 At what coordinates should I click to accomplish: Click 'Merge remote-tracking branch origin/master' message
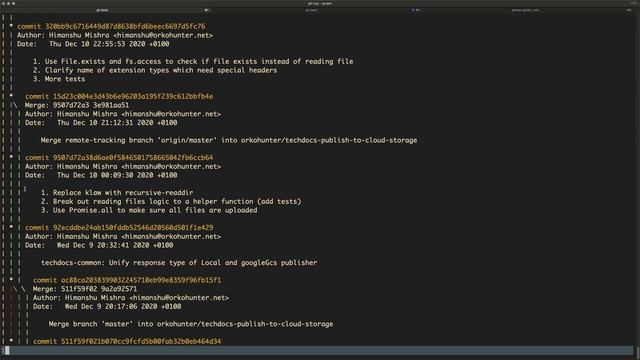click(x=229, y=140)
